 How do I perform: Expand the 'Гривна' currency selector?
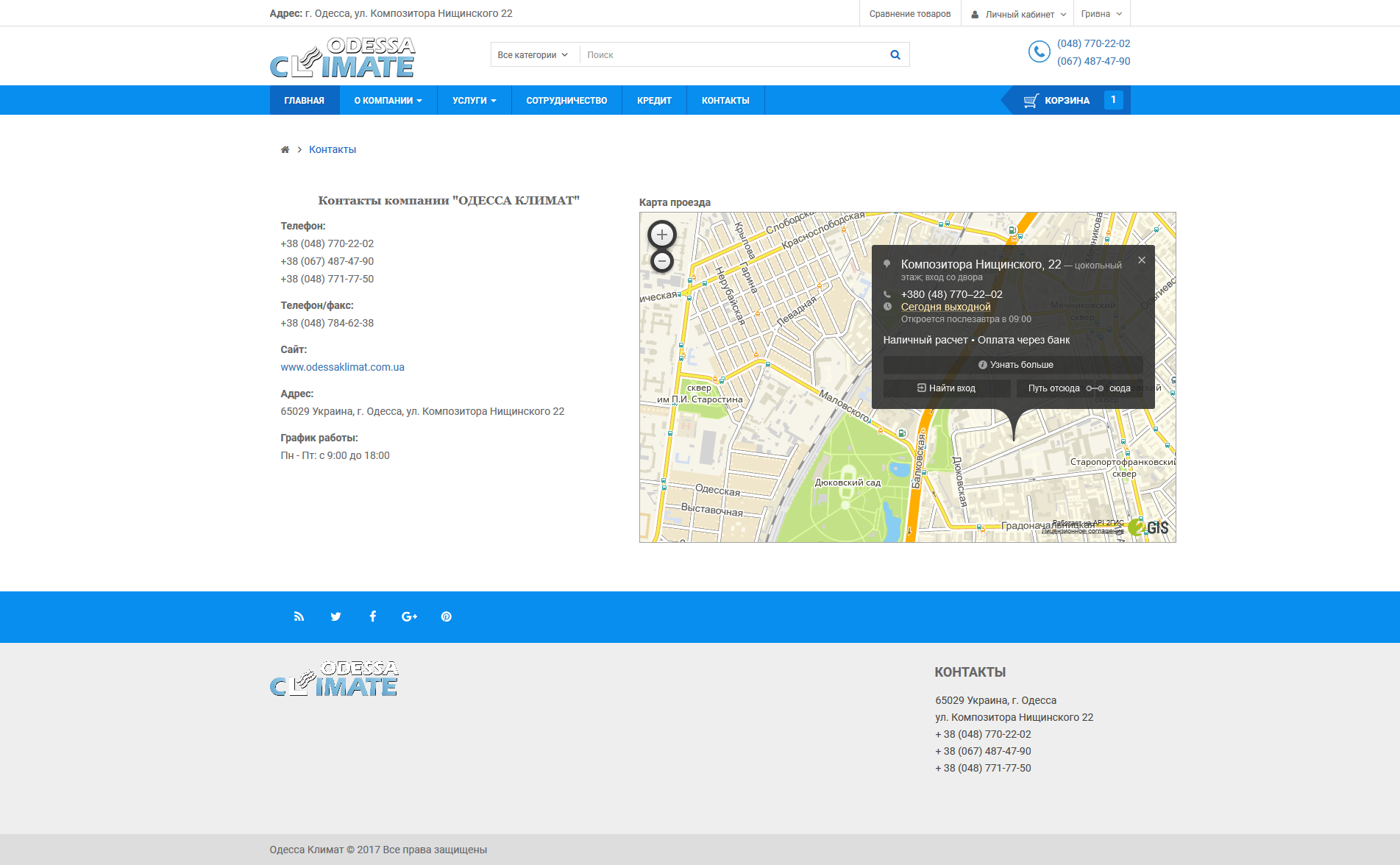coord(1101,14)
